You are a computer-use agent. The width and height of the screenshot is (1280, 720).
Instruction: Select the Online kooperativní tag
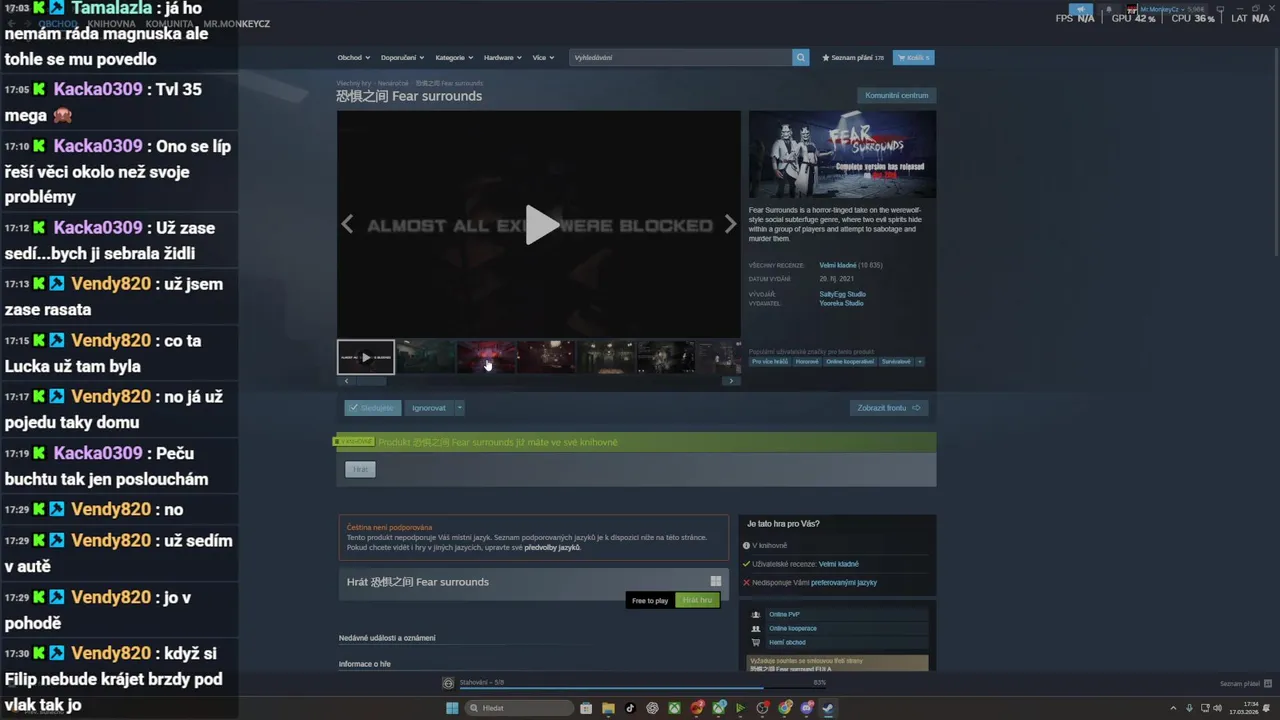coord(850,362)
